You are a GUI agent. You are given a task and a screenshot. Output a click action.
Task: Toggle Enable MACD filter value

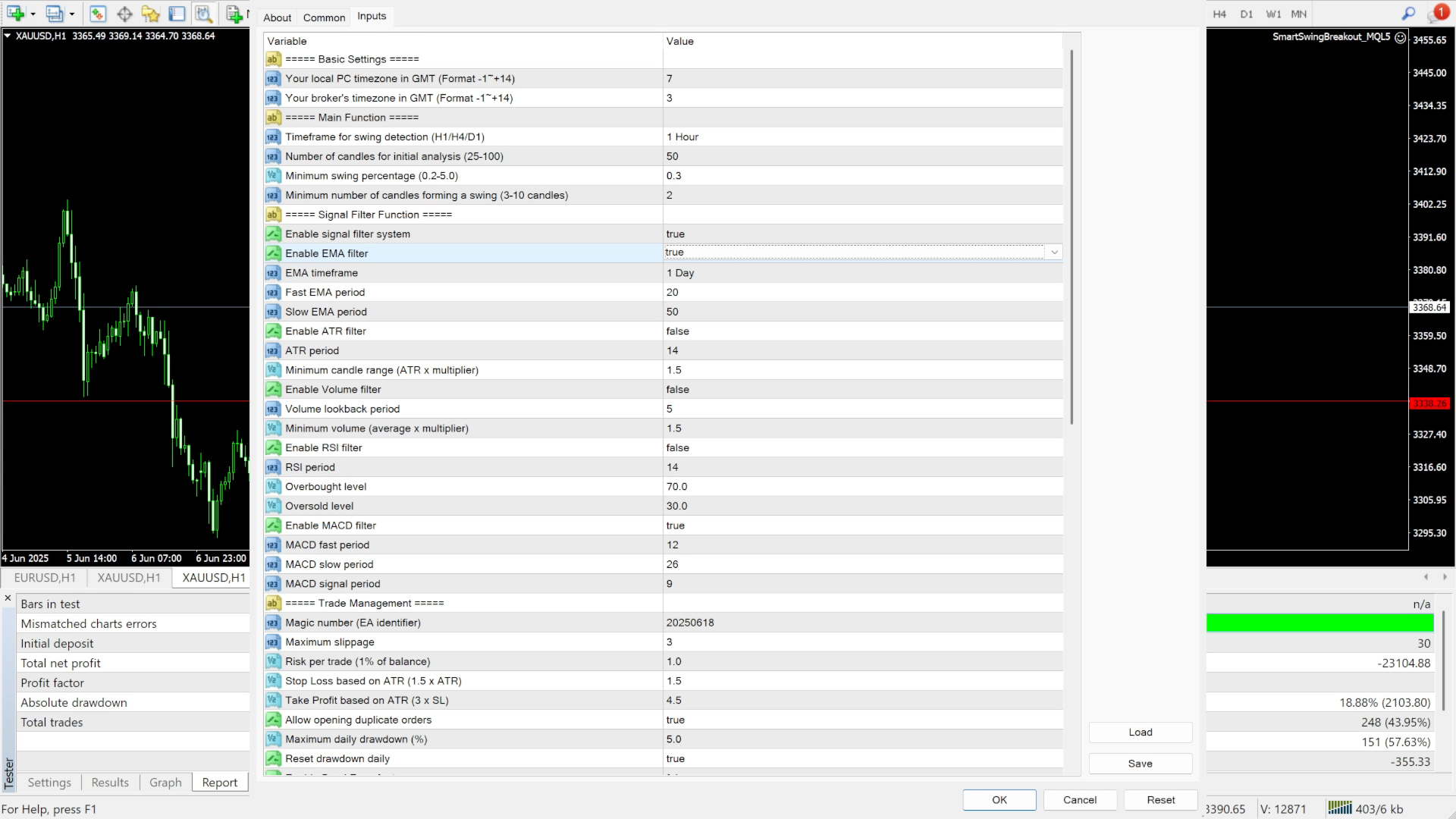coord(675,526)
